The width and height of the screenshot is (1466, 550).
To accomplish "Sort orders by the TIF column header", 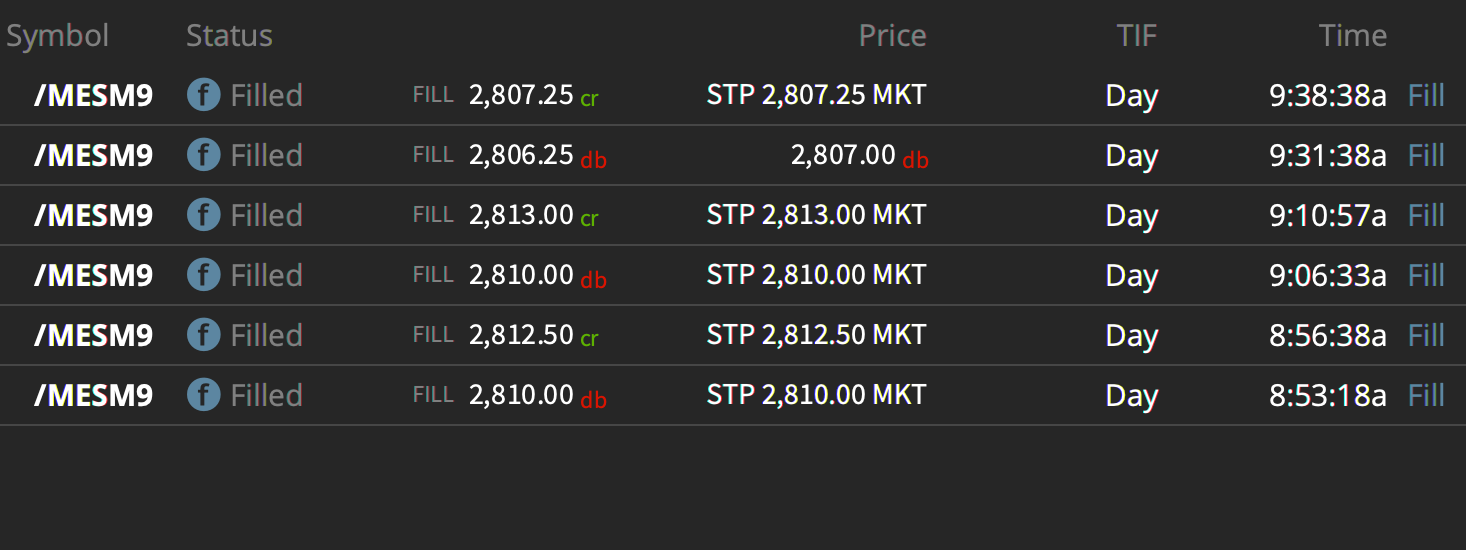I will 1137,36.
